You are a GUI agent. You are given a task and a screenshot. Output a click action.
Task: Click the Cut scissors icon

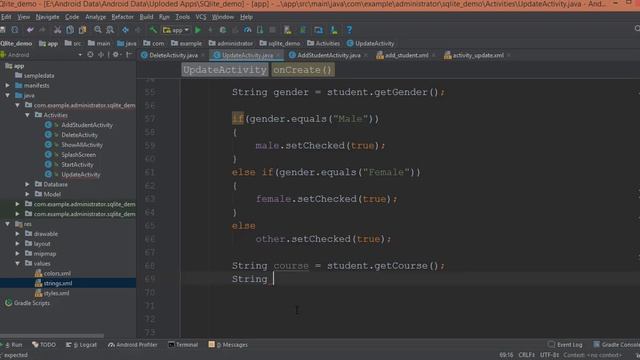pos(57,30)
